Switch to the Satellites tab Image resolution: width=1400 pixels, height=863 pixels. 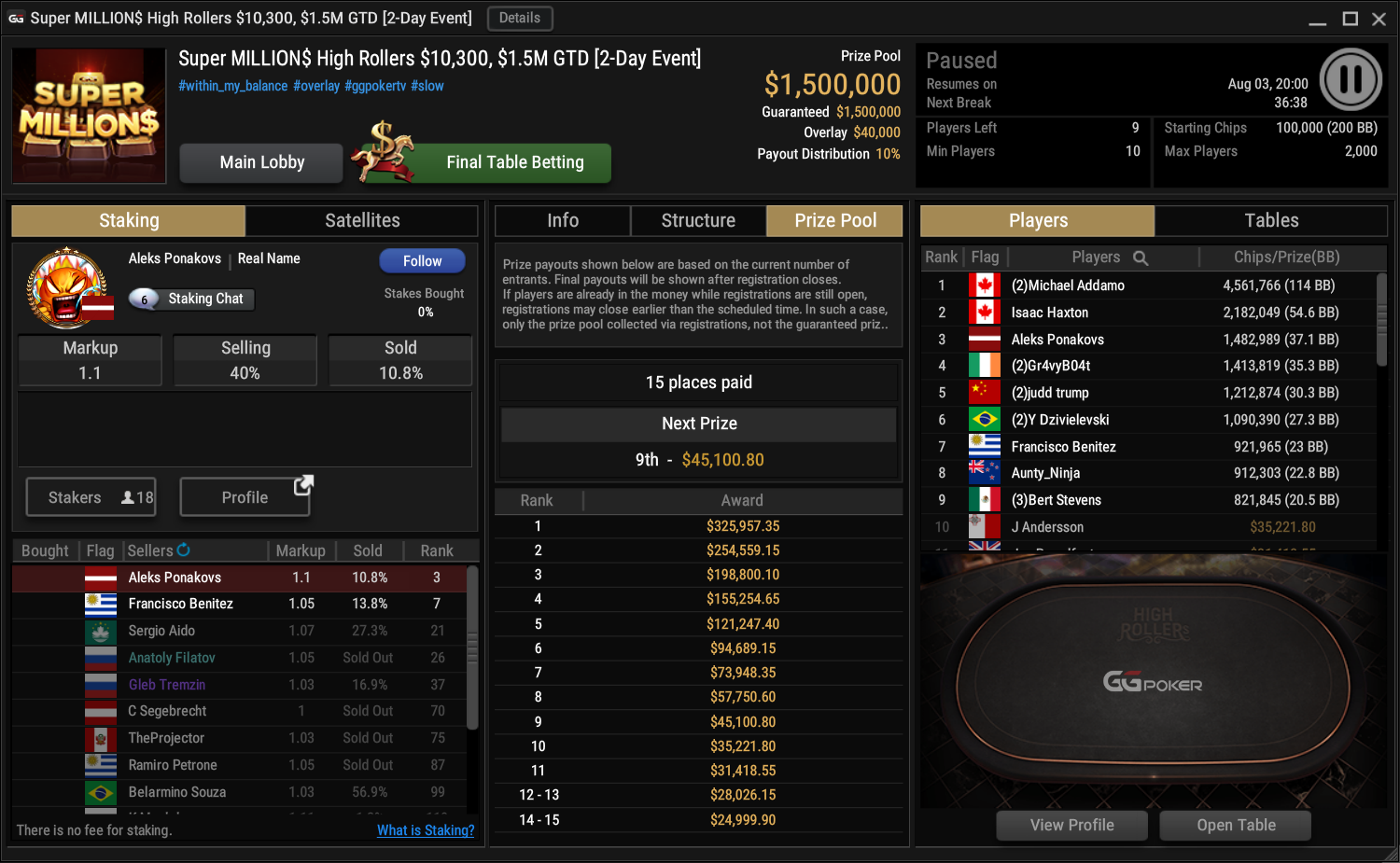coord(362,221)
